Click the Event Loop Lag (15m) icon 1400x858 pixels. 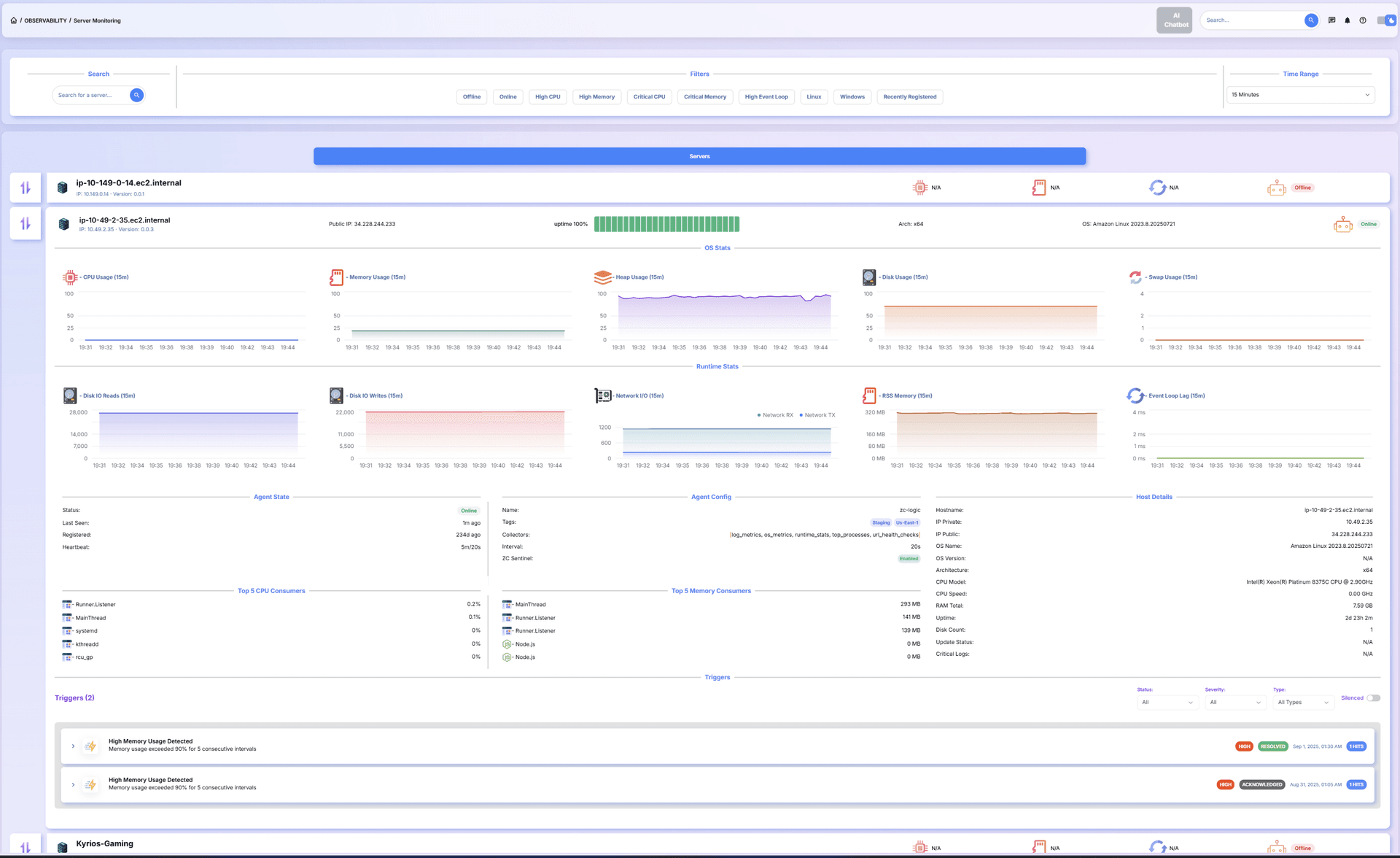tap(1135, 395)
